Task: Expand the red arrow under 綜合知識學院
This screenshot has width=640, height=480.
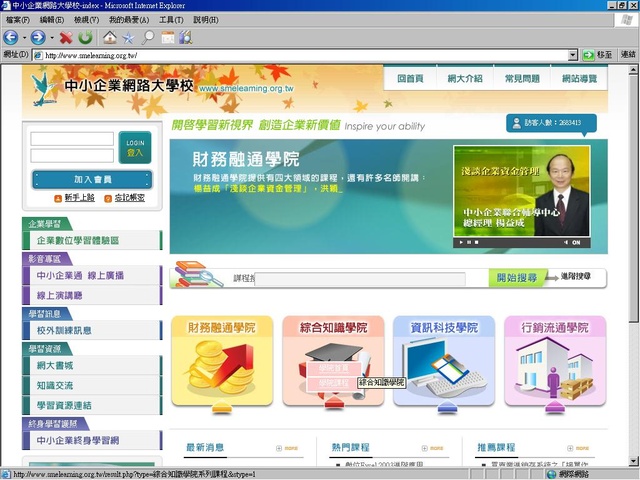Action: tap(333, 402)
